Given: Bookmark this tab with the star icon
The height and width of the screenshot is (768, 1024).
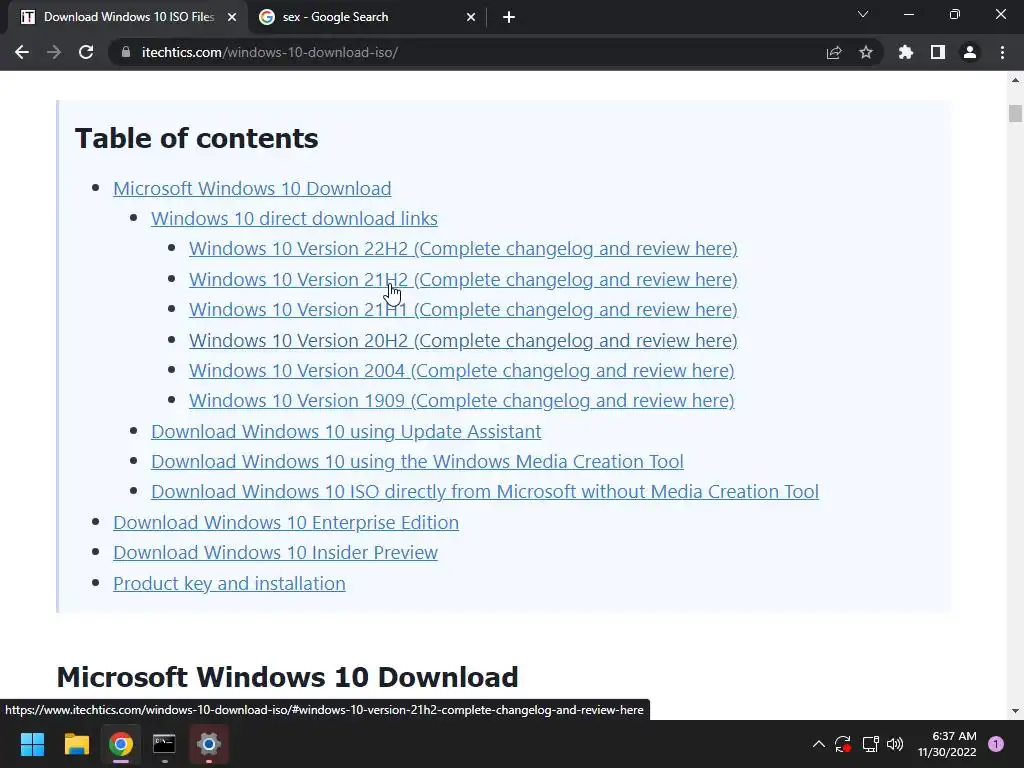Looking at the screenshot, I should tap(866, 52).
